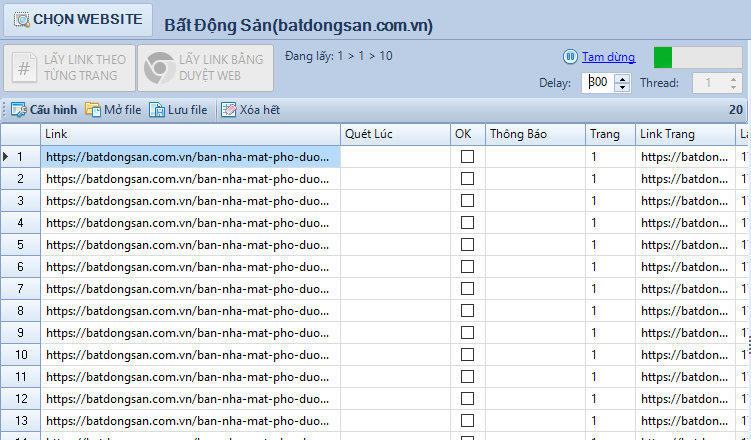Screen dimensions: 751x440
Task: Tick OK checkbox in row 11
Action: tap(467, 377)
